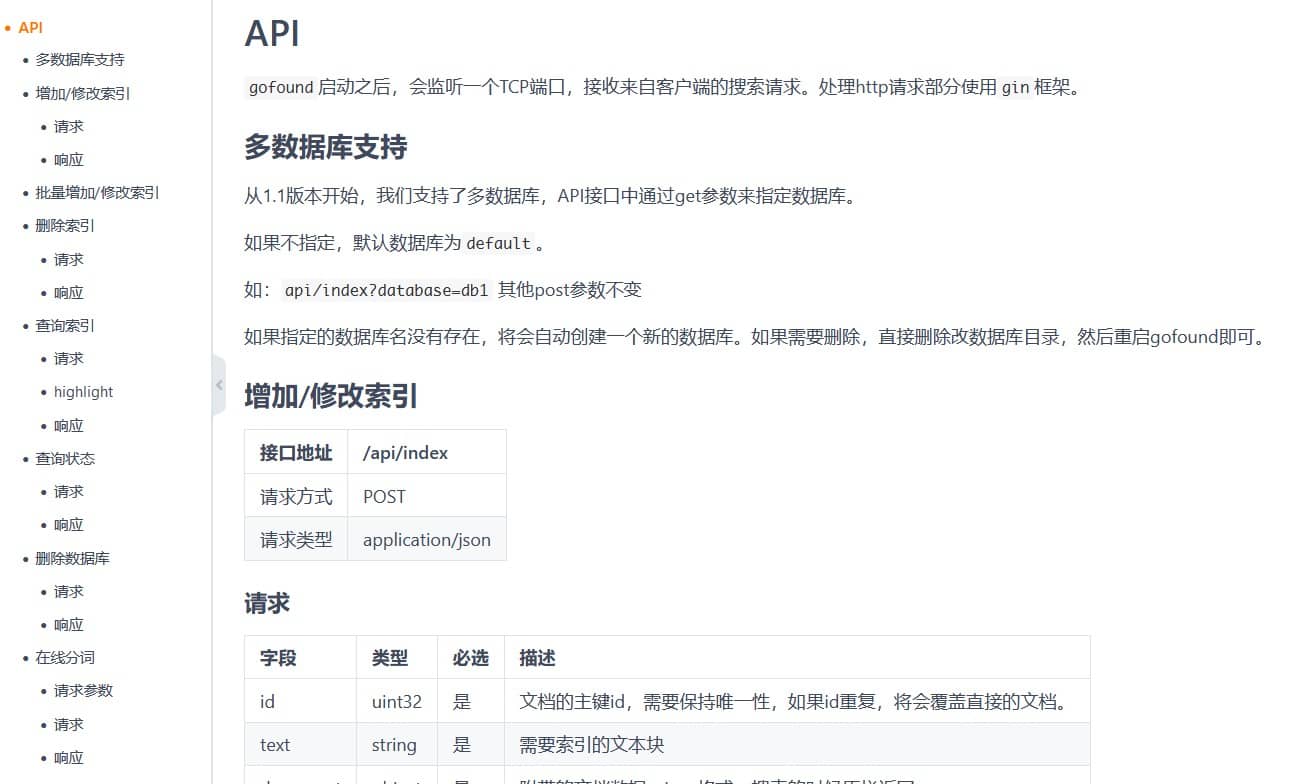
Task: Collapse the sidebar with the arrow handle
Action: point(219,385)
